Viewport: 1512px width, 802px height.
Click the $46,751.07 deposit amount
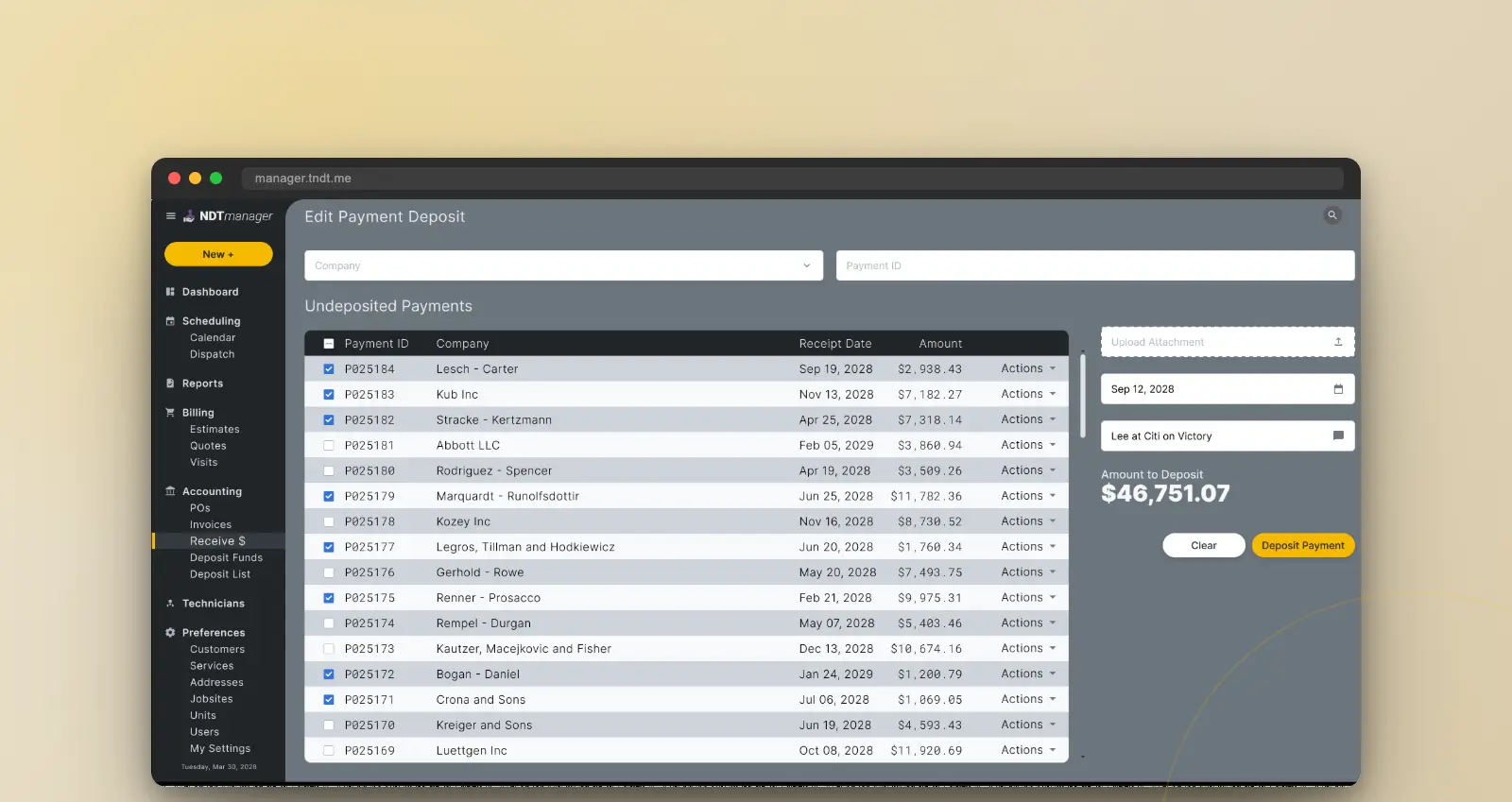click(1165, 493)
